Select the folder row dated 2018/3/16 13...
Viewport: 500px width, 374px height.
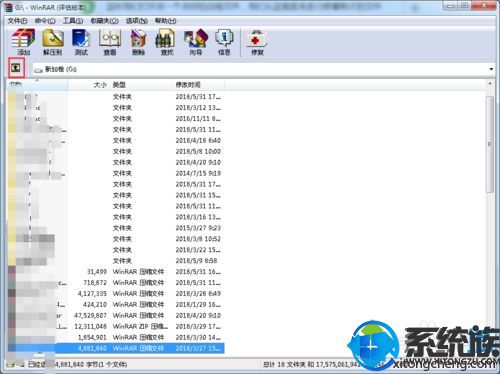[116, 217]
